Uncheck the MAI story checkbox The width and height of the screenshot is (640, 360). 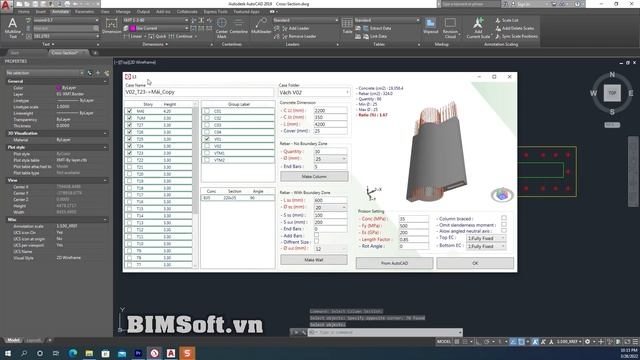[129, 111]
